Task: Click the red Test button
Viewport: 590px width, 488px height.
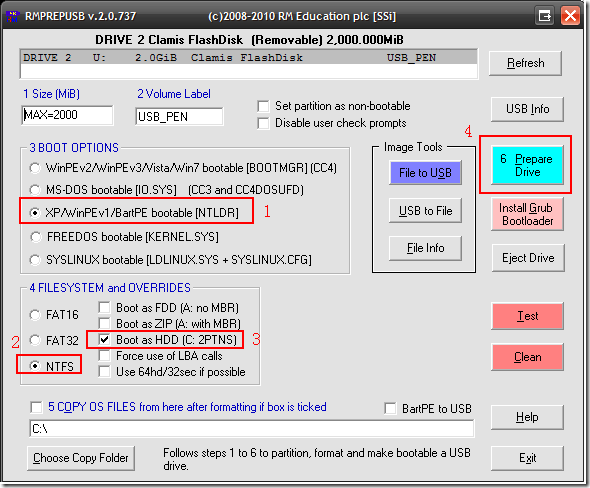Action: coord(527,316)
